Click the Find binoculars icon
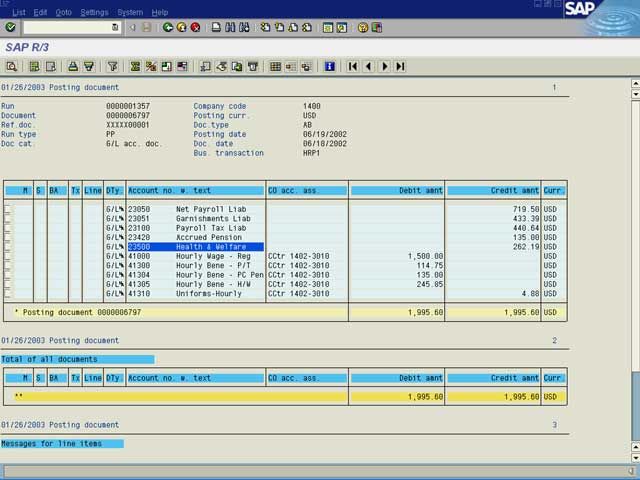640x480 pixels. [230, 27]
